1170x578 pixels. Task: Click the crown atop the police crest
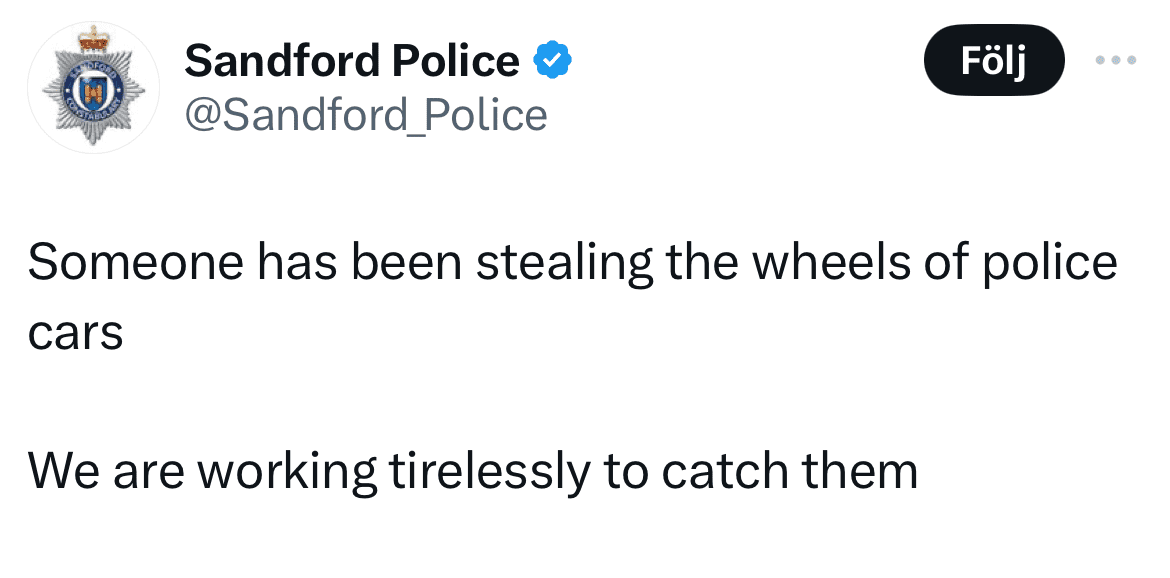[x=93, y=40]
